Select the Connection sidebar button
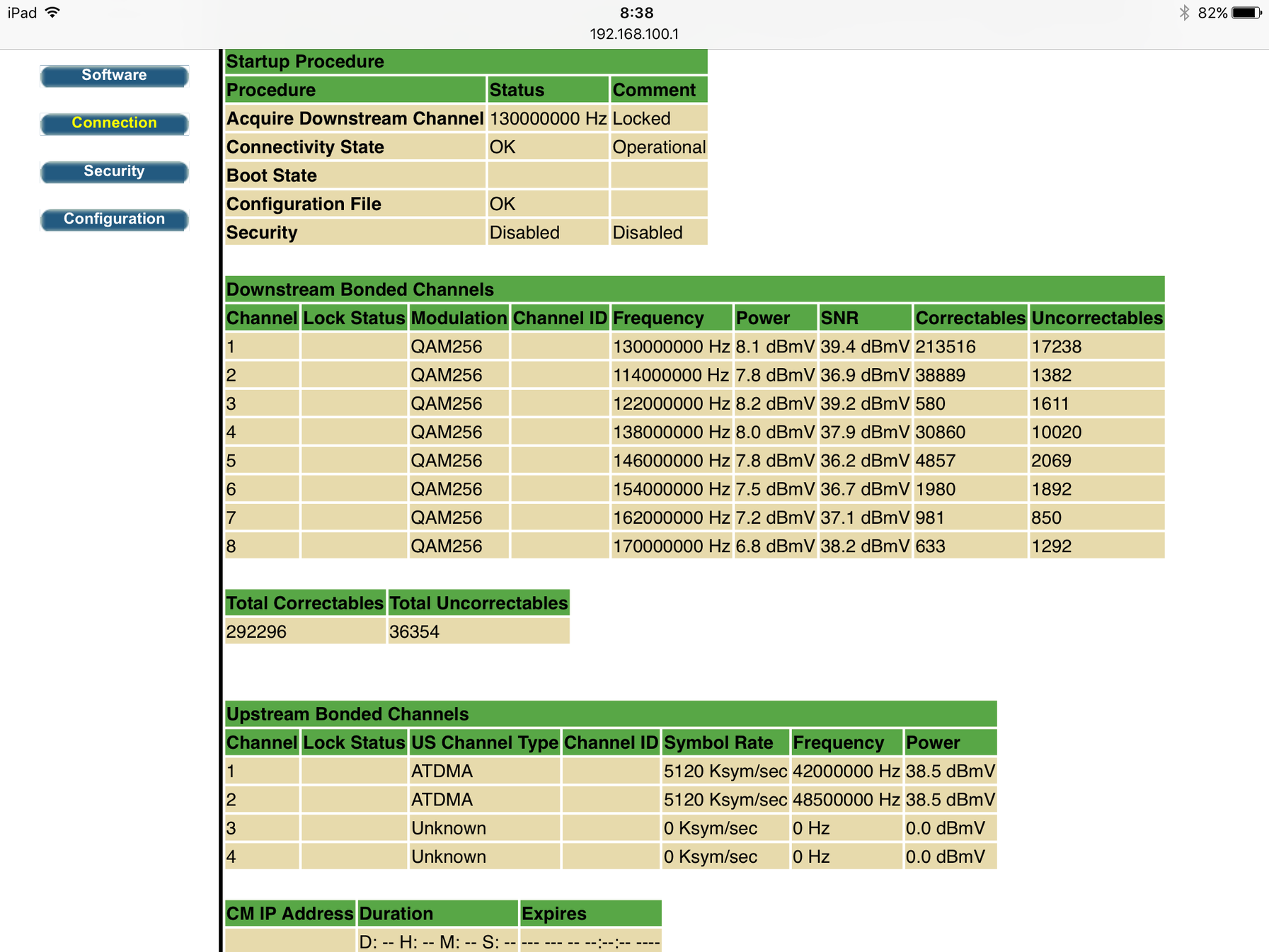Viewport: 1269px width, 952px height. [x=114, y=123]
